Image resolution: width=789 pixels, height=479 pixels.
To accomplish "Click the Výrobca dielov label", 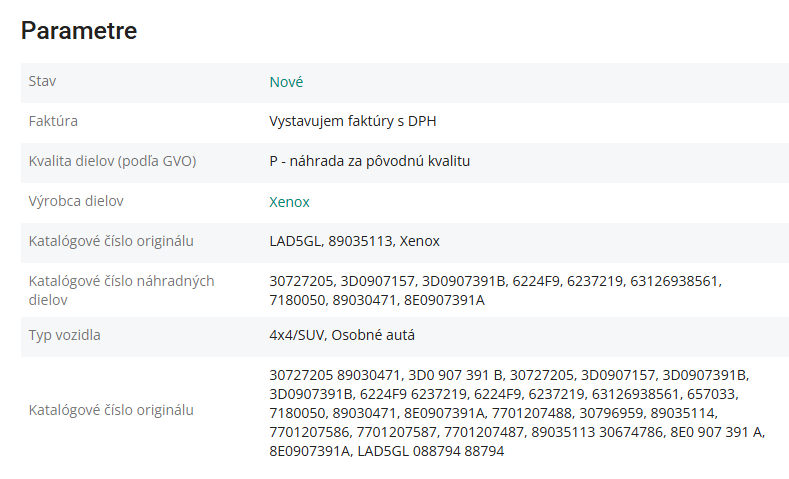I will (x=76, y=201).
